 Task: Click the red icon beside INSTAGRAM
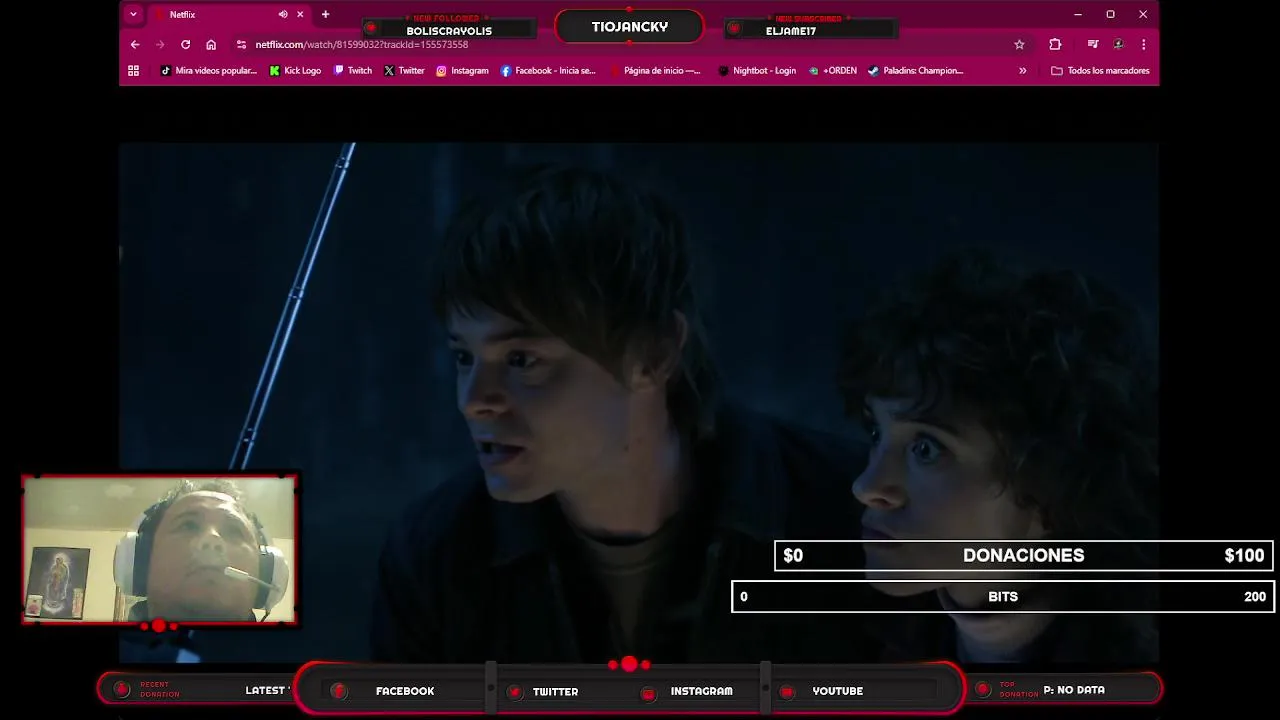coord(648,694)
